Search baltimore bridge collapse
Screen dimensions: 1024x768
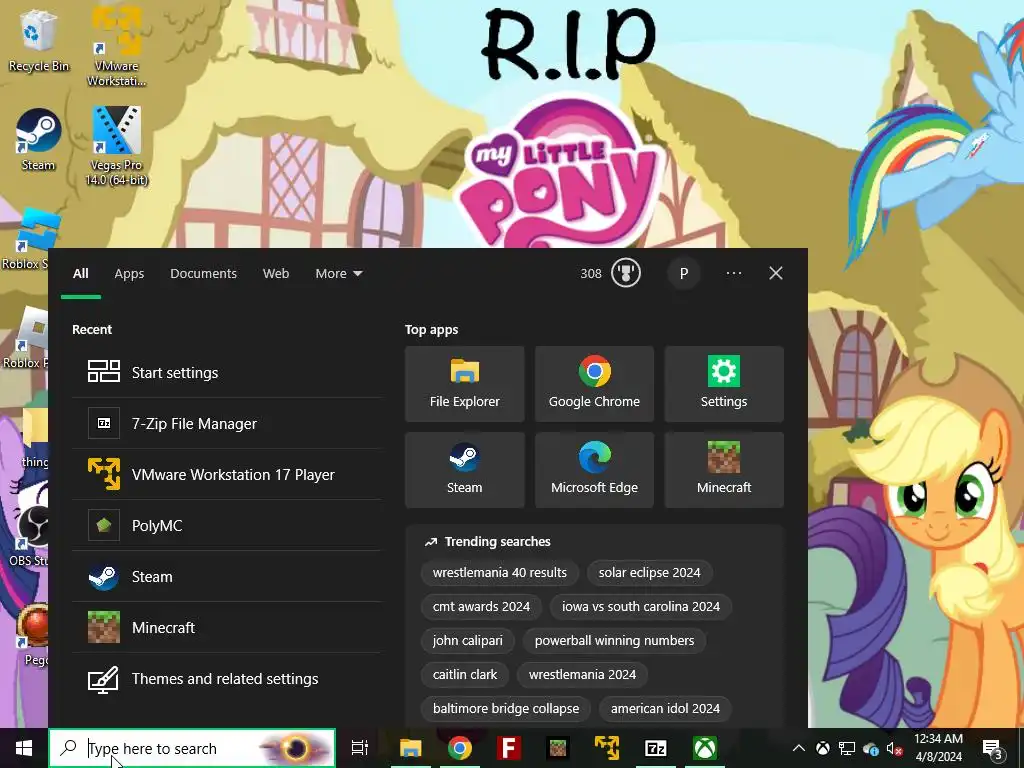click(505, 708)
